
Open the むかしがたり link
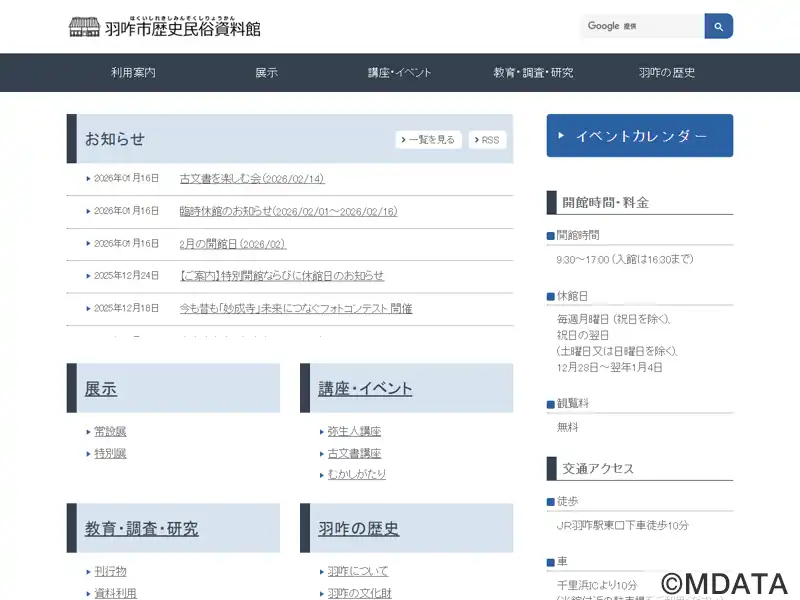356,474
